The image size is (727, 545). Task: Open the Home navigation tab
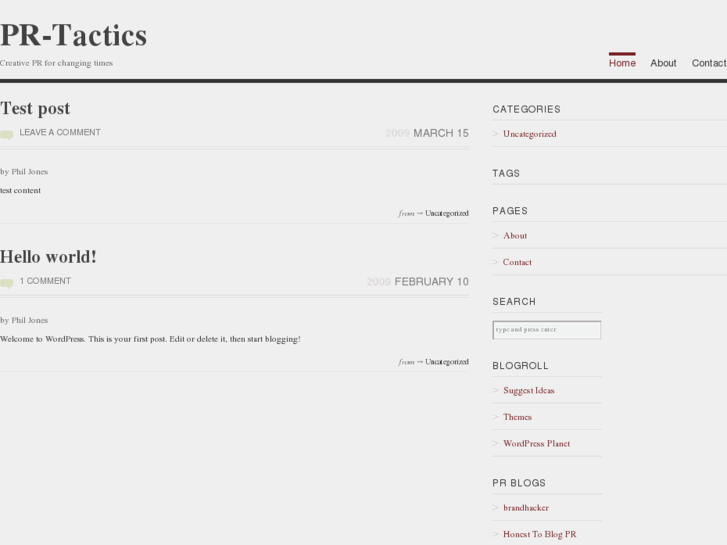click(622, 63)
